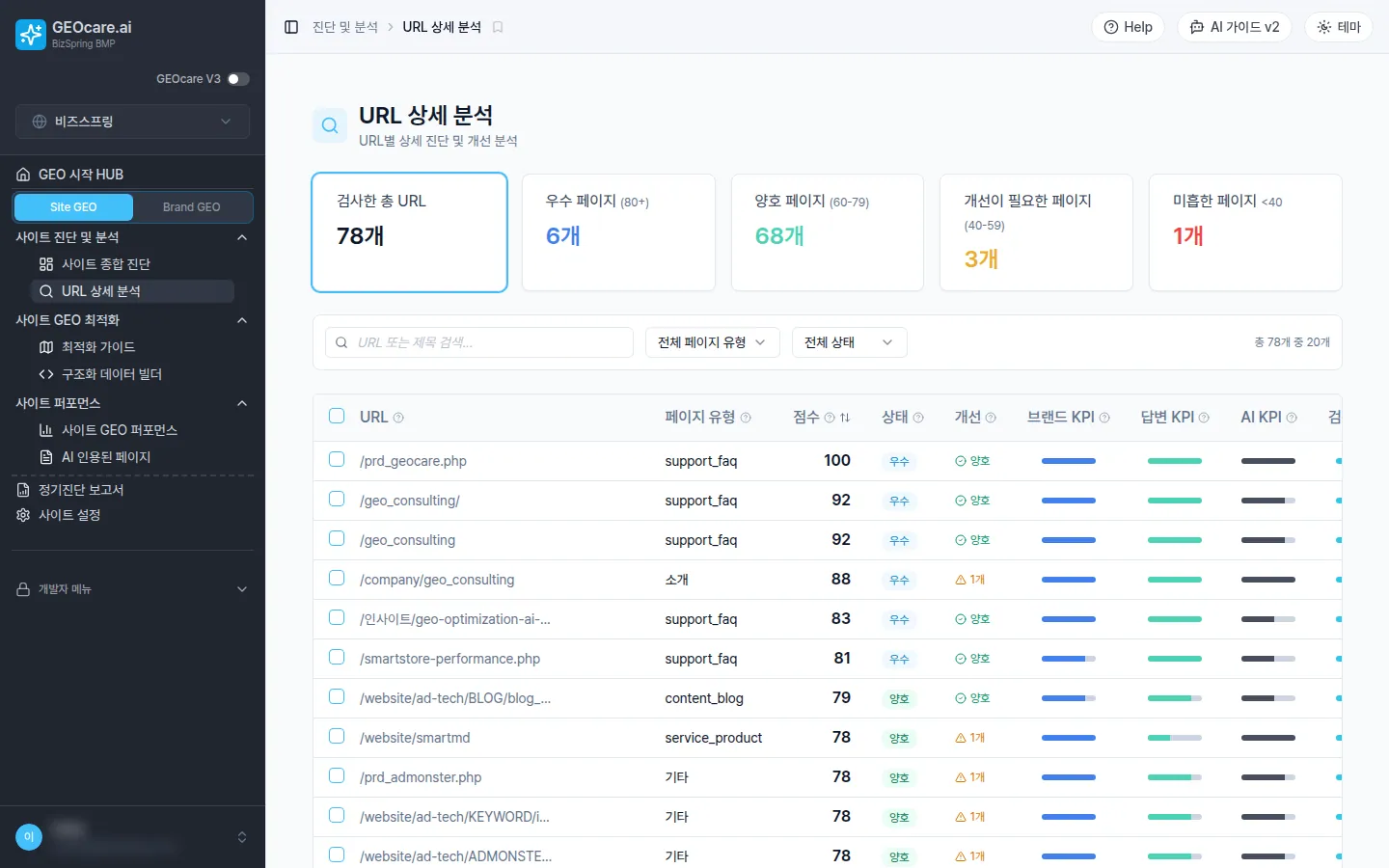The width and height of the screenshot is (1389, 868).
Task: Check the select-all checkbox in table header
Action: 337,416
